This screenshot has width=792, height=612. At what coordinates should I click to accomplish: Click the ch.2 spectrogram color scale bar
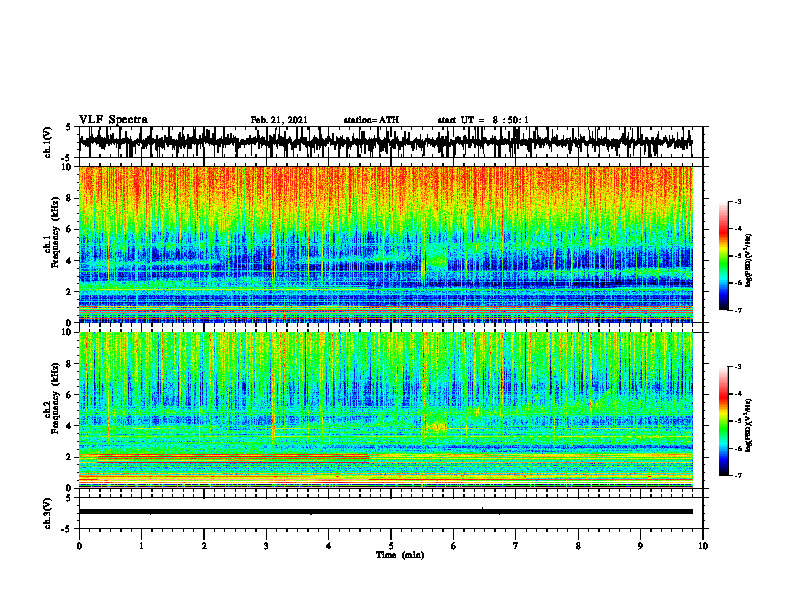click(724, 421)
